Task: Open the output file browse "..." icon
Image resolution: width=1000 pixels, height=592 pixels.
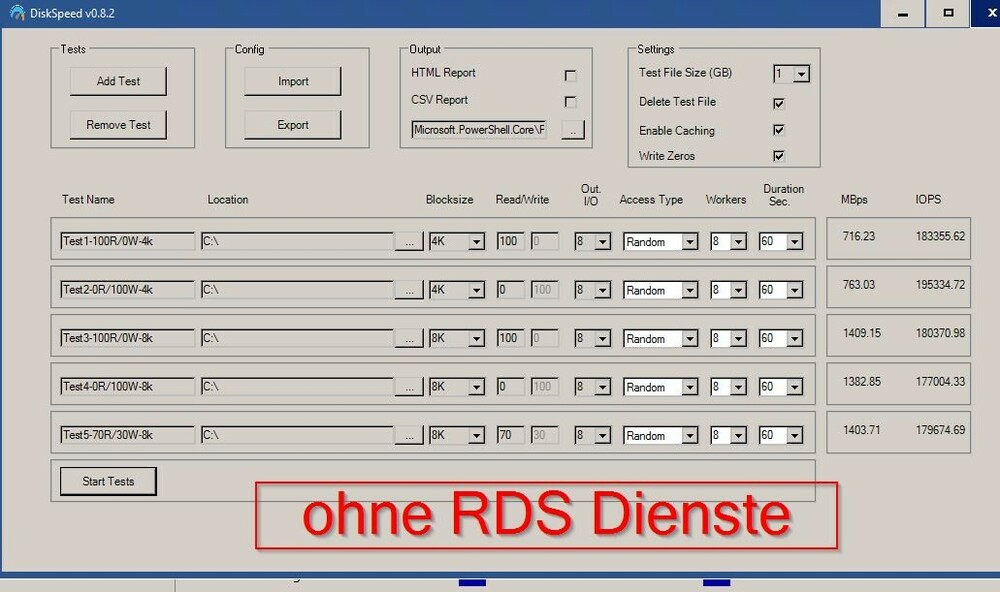Action: point(571,129)
